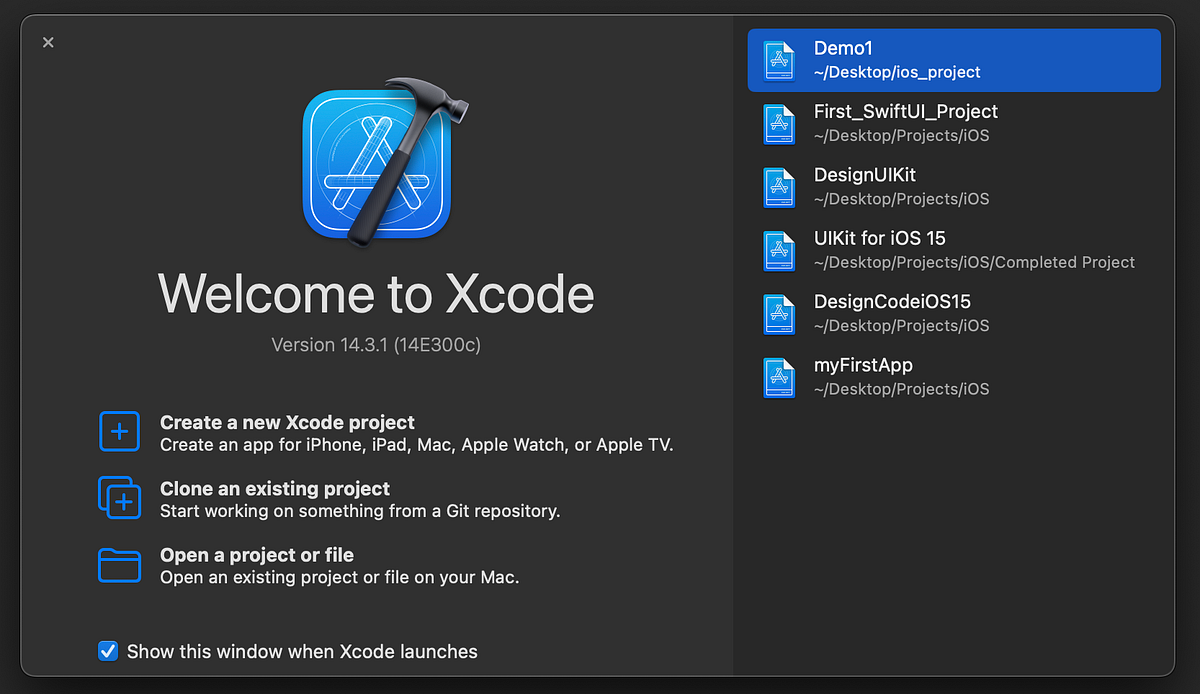Click the First_SwiftUI_Project file icon
Screen dimensions: 1200x694
tap(779, 123)
